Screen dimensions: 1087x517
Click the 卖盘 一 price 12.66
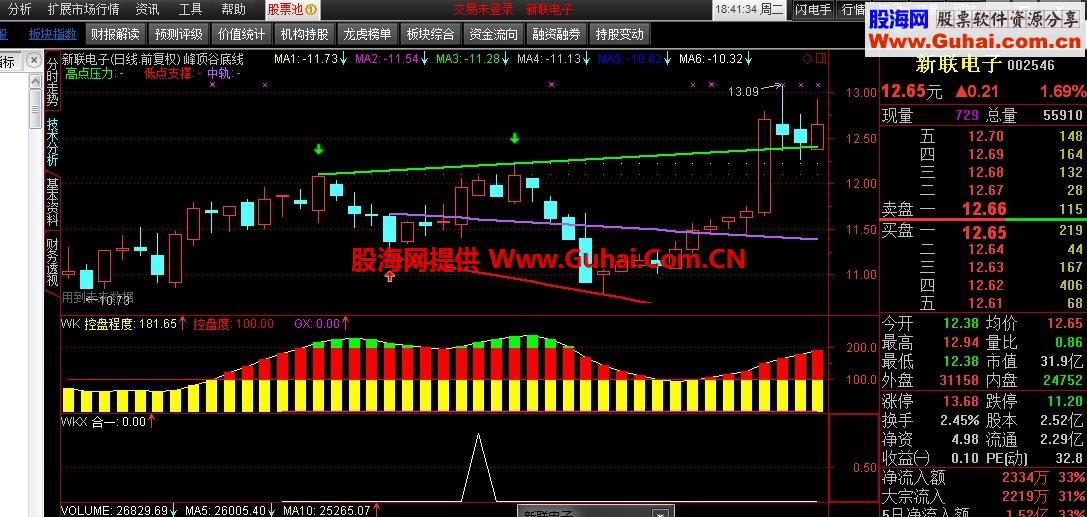point(984,209)
